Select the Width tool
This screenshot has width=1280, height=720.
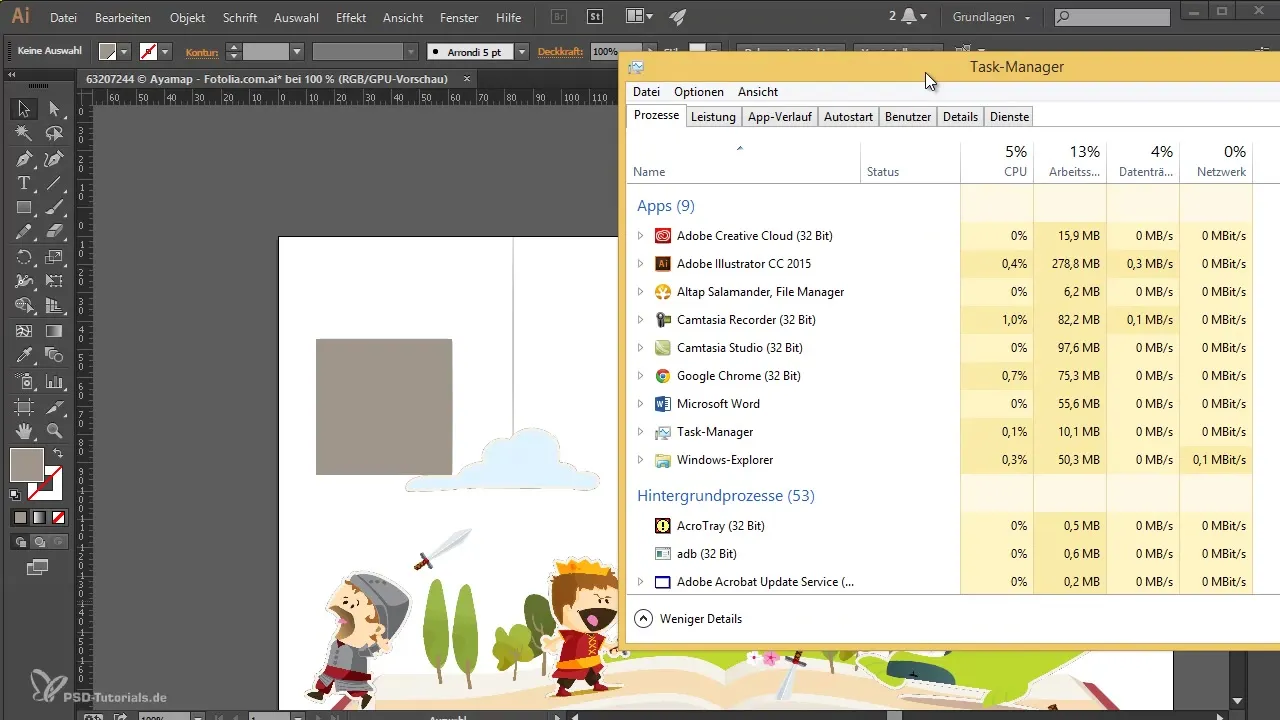point(24,282)
